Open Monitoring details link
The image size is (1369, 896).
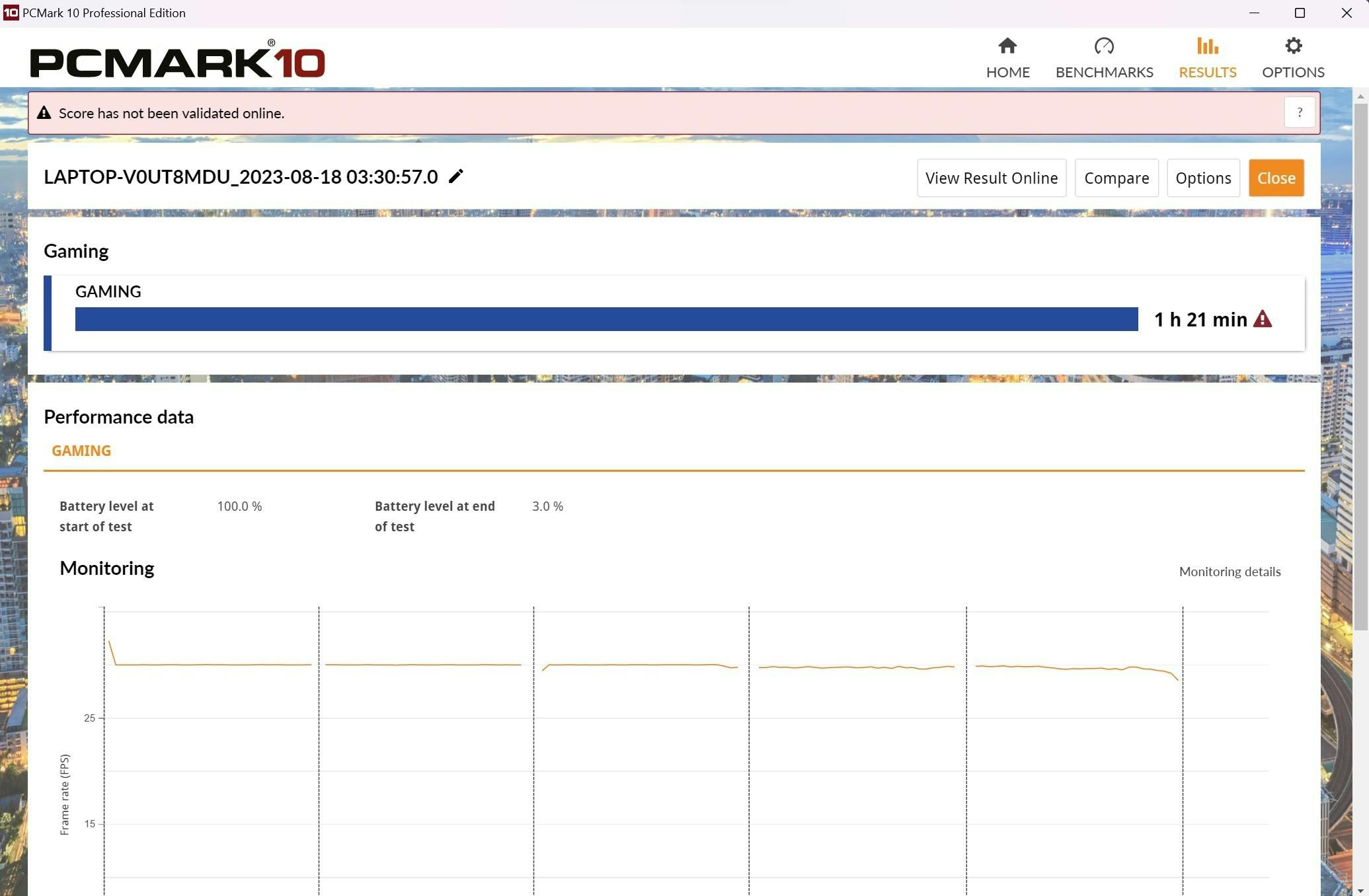click(1230, 572)
